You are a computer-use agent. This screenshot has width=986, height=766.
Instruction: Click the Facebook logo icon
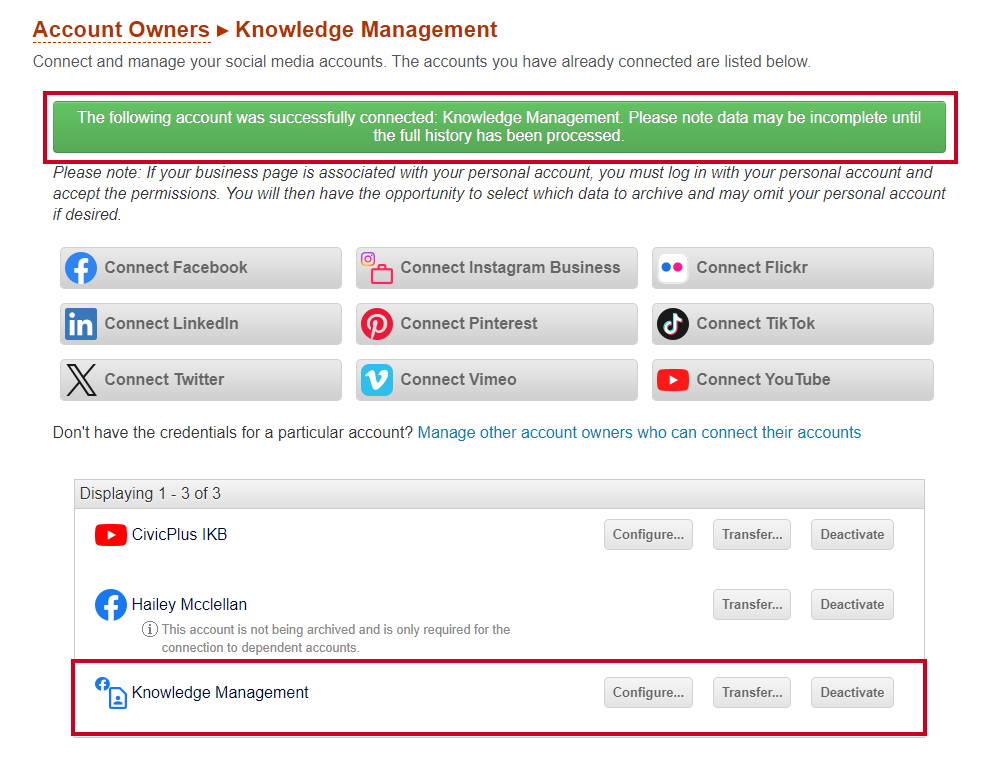click(x=81, y=268)
